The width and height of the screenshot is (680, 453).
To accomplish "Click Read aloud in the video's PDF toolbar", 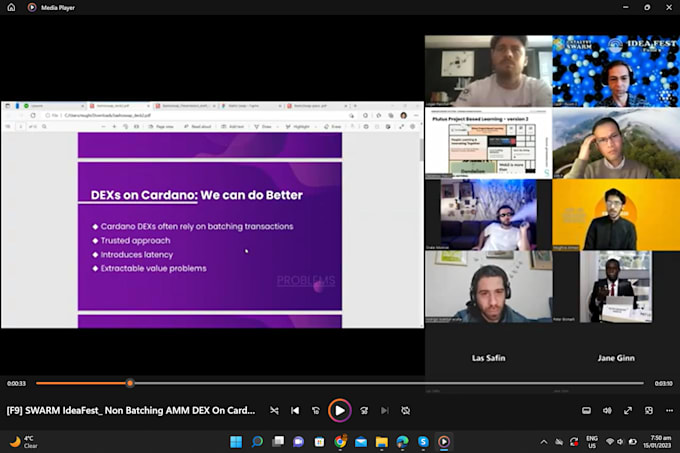I will click(x=197, y=127).
